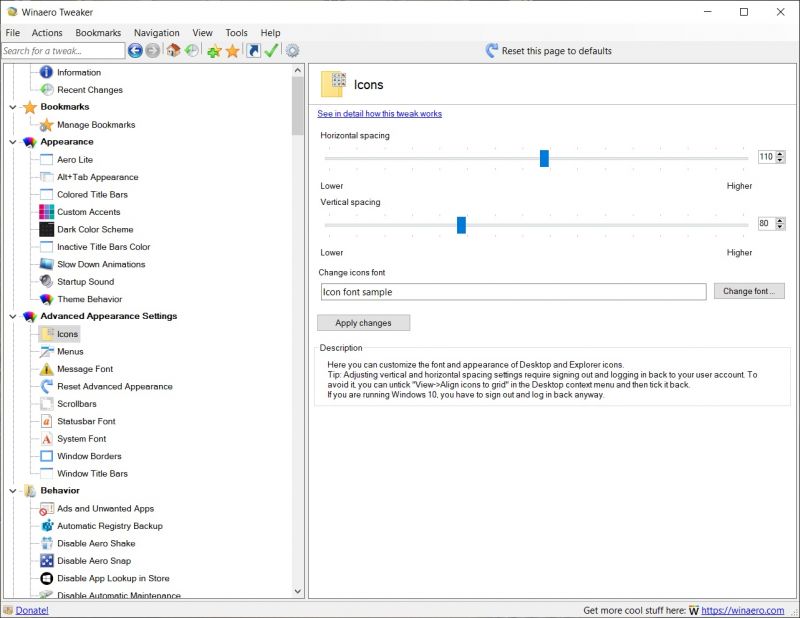The width and height of the screenshot is (800, 618).
Task: Increase horizontal spacing with the up spinner arrow
Action: coord(780,154)
